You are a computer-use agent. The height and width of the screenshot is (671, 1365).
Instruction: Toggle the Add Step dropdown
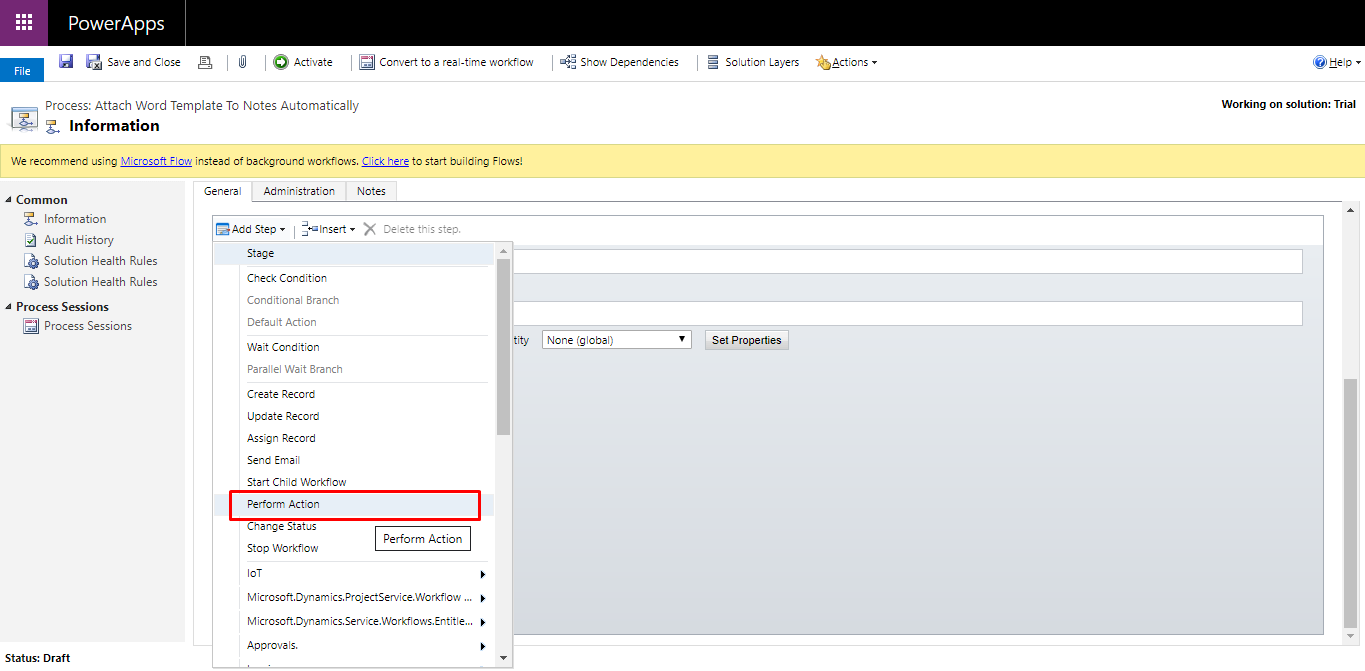click(x=251, y=229)
